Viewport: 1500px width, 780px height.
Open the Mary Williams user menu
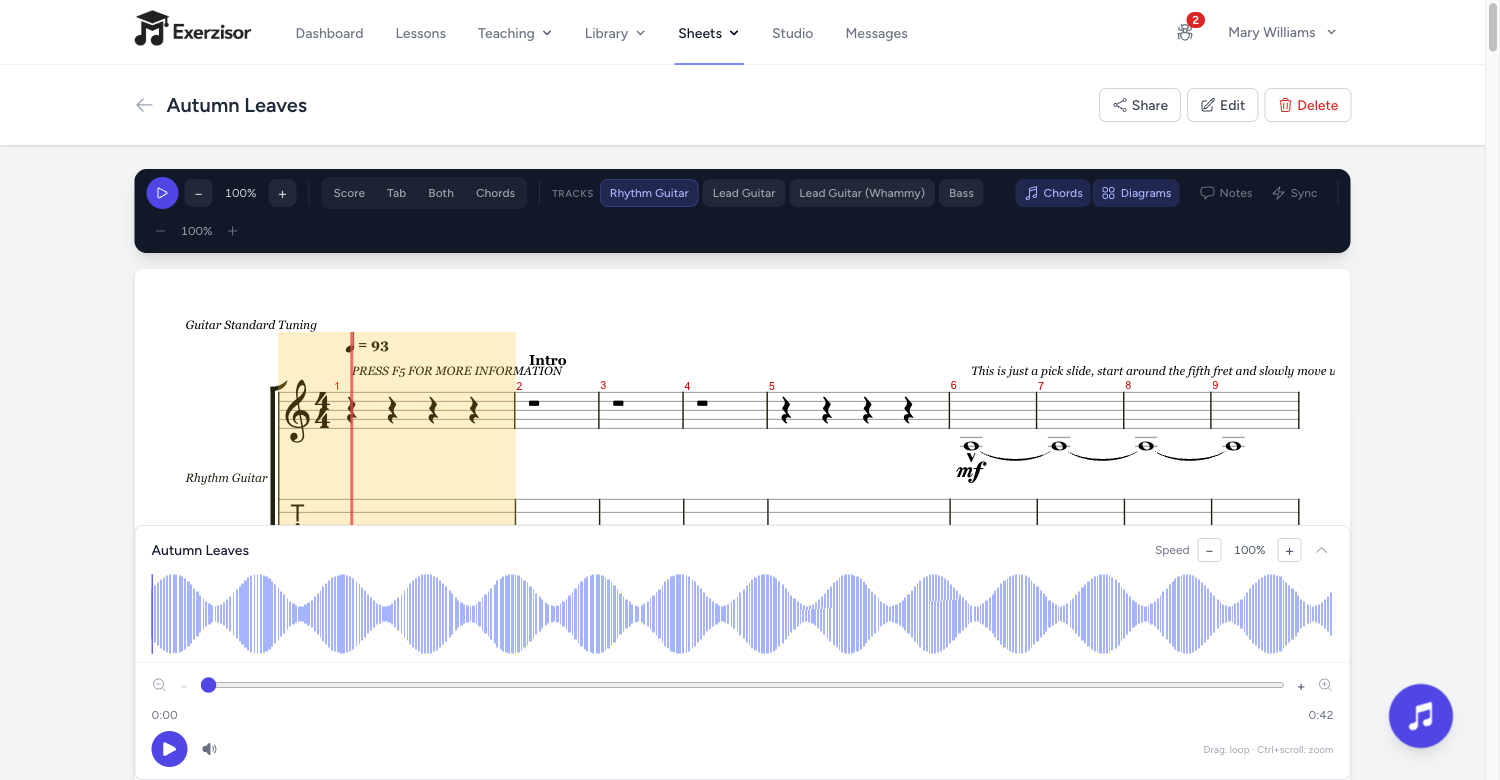pos(1282,32)
